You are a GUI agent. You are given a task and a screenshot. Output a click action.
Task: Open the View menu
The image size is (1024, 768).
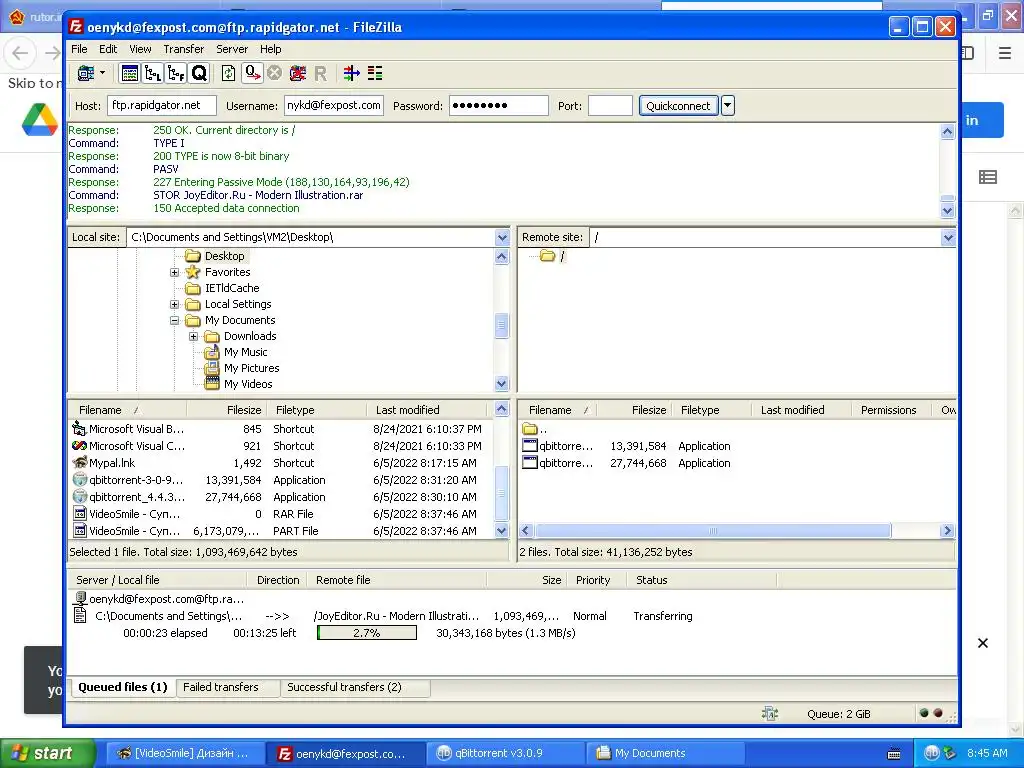[x=140, y=49]
